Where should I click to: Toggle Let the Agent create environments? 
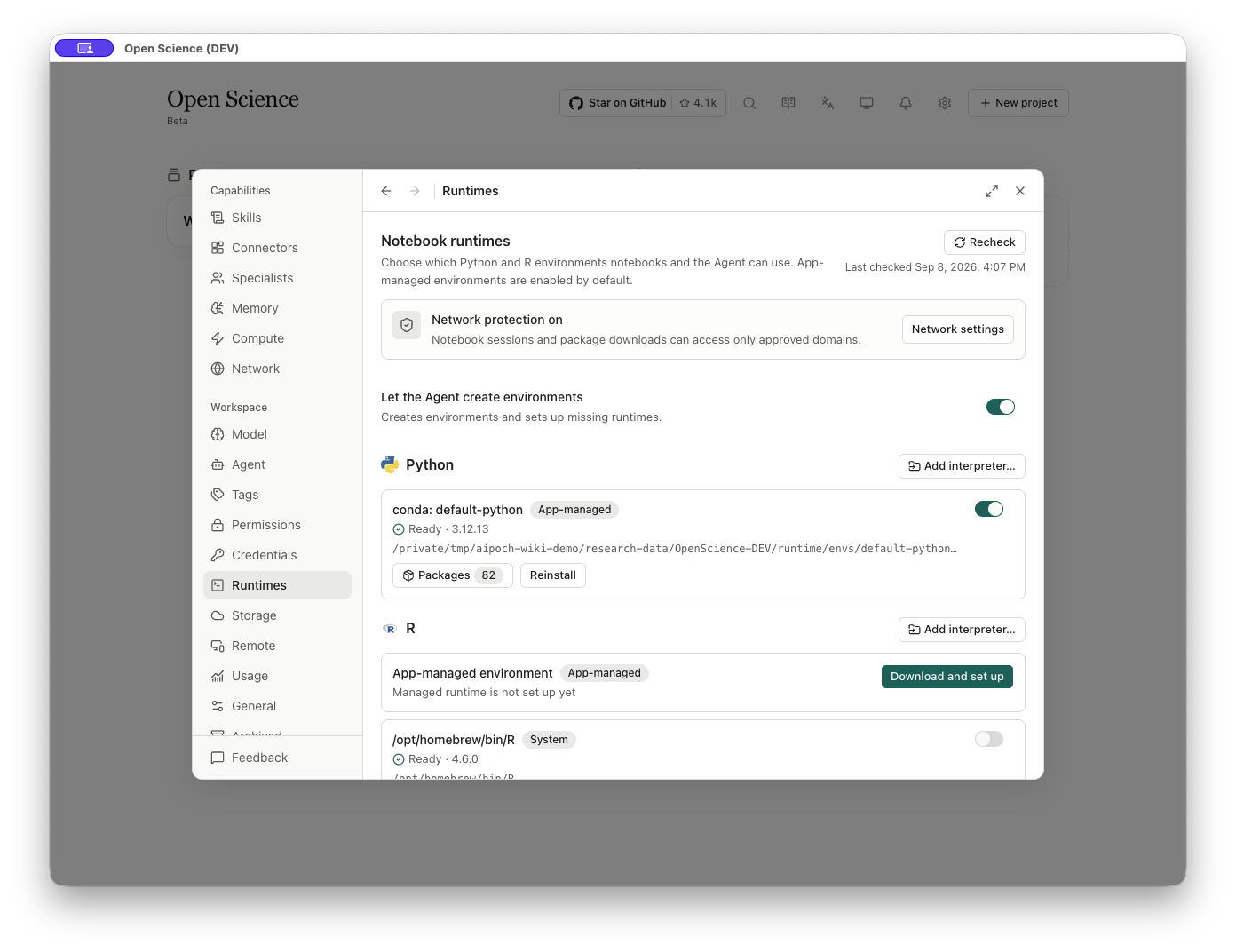click(1001, 407)
